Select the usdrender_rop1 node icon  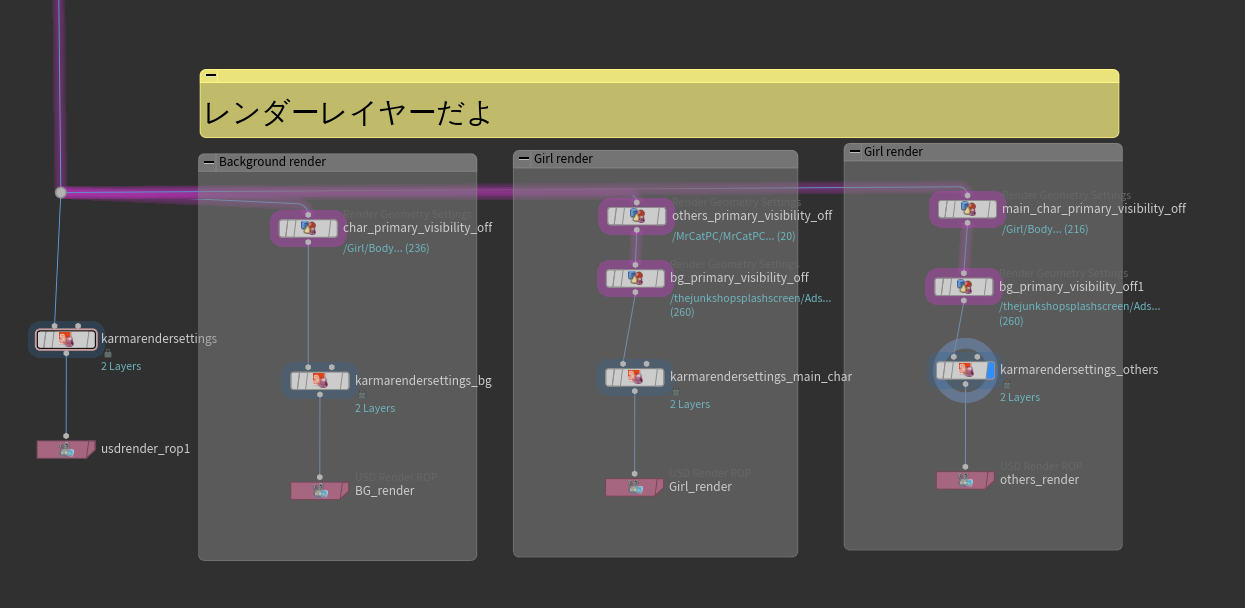(67, 450)
